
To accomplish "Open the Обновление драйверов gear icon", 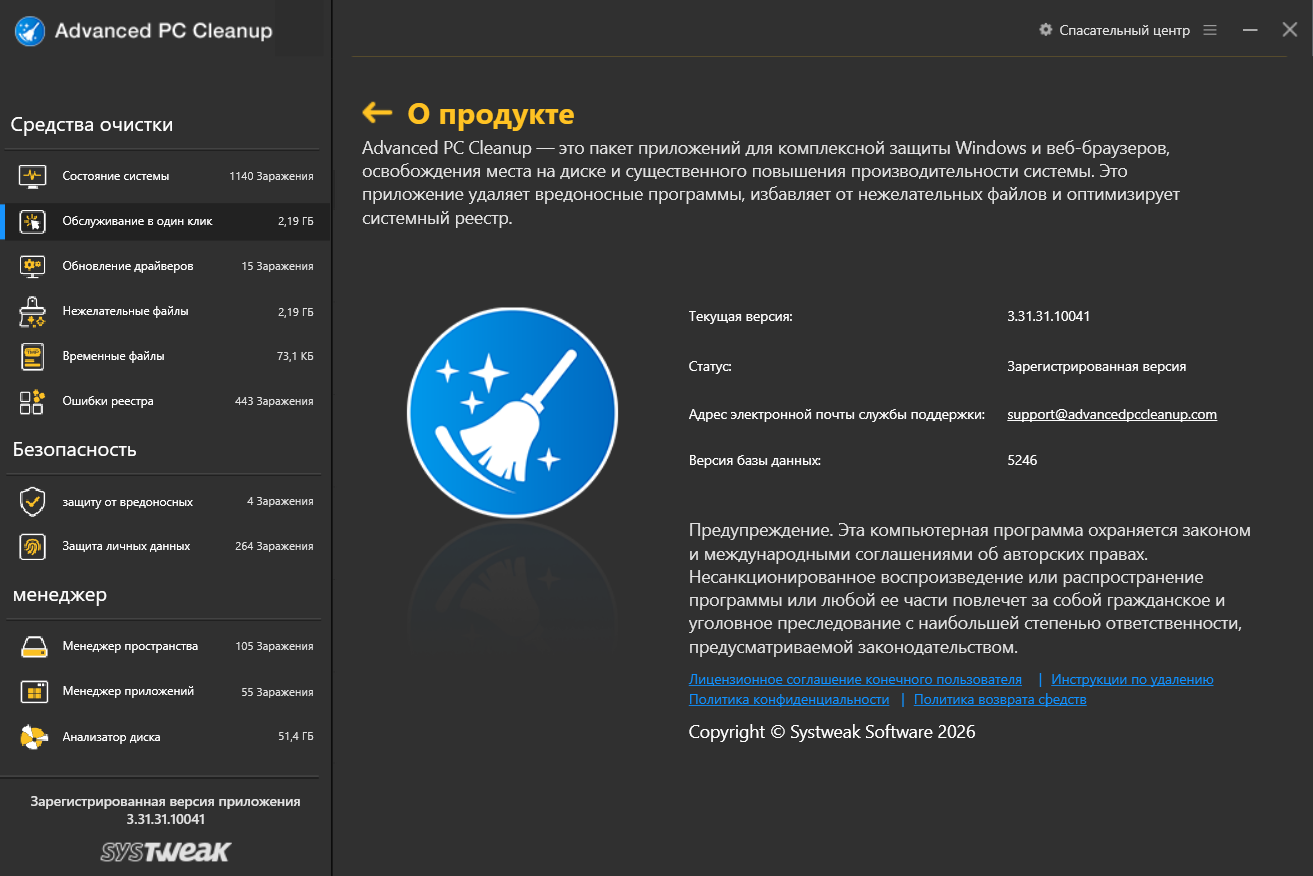I will click(x=33, y=266).
